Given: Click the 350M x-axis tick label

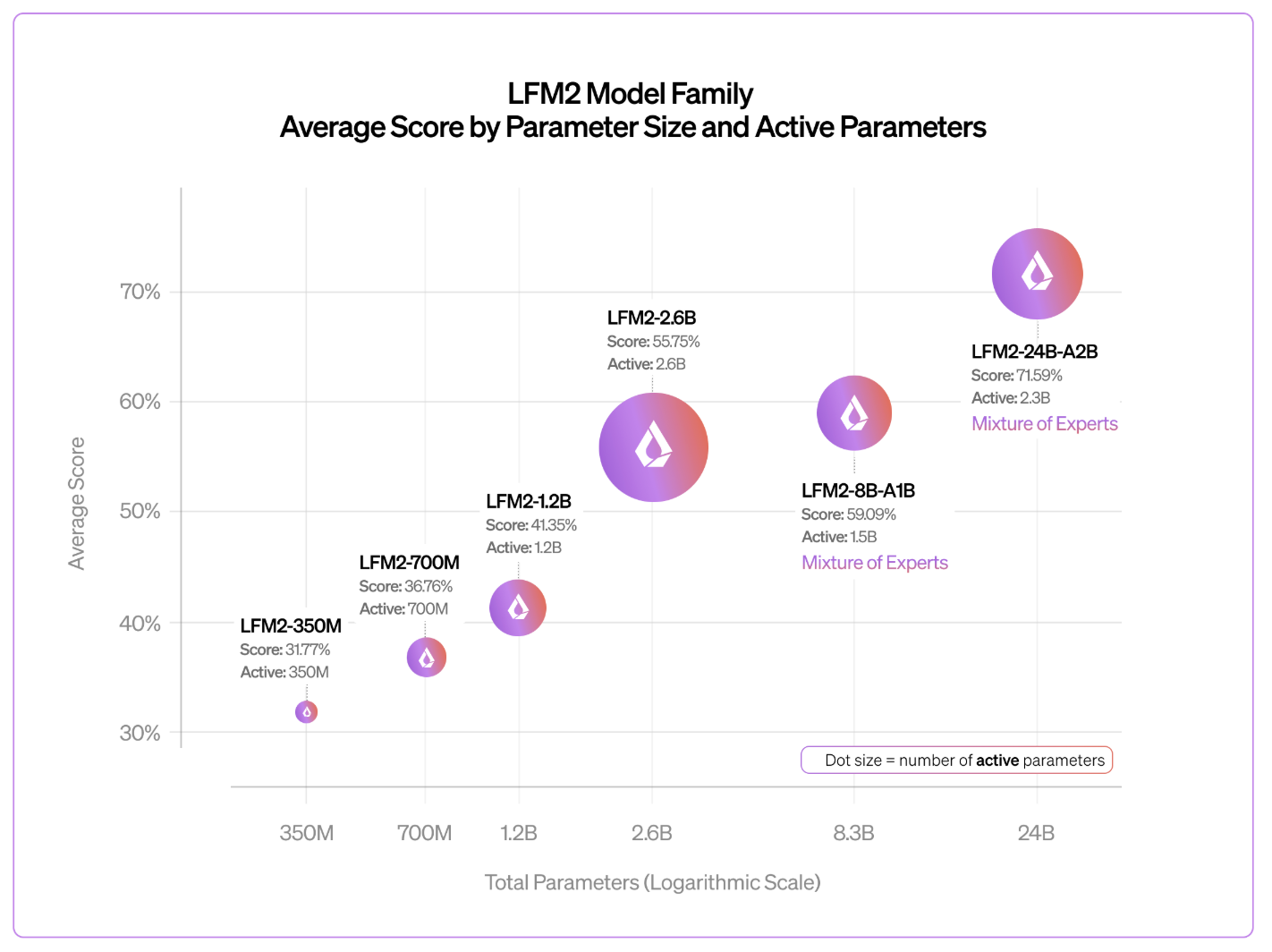Looking at the screenshot, I should coord(306,833).
